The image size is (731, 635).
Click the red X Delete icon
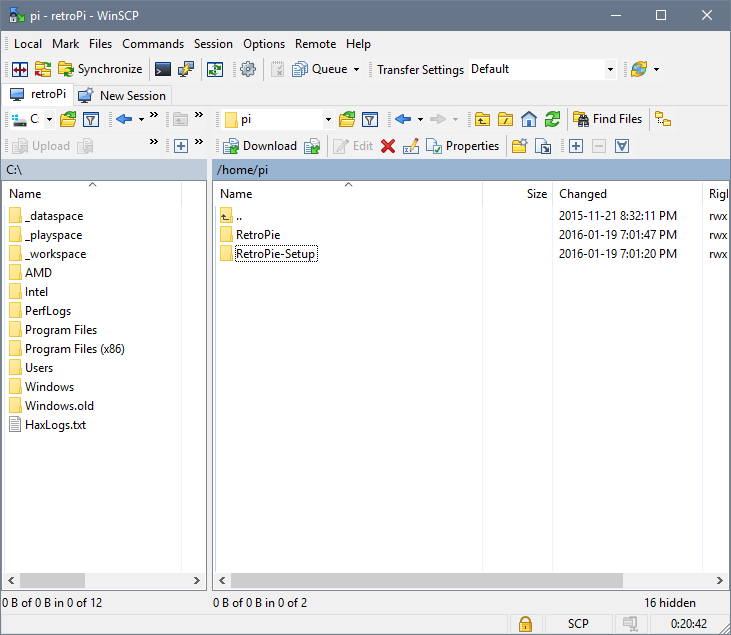(x=388, y=146)
